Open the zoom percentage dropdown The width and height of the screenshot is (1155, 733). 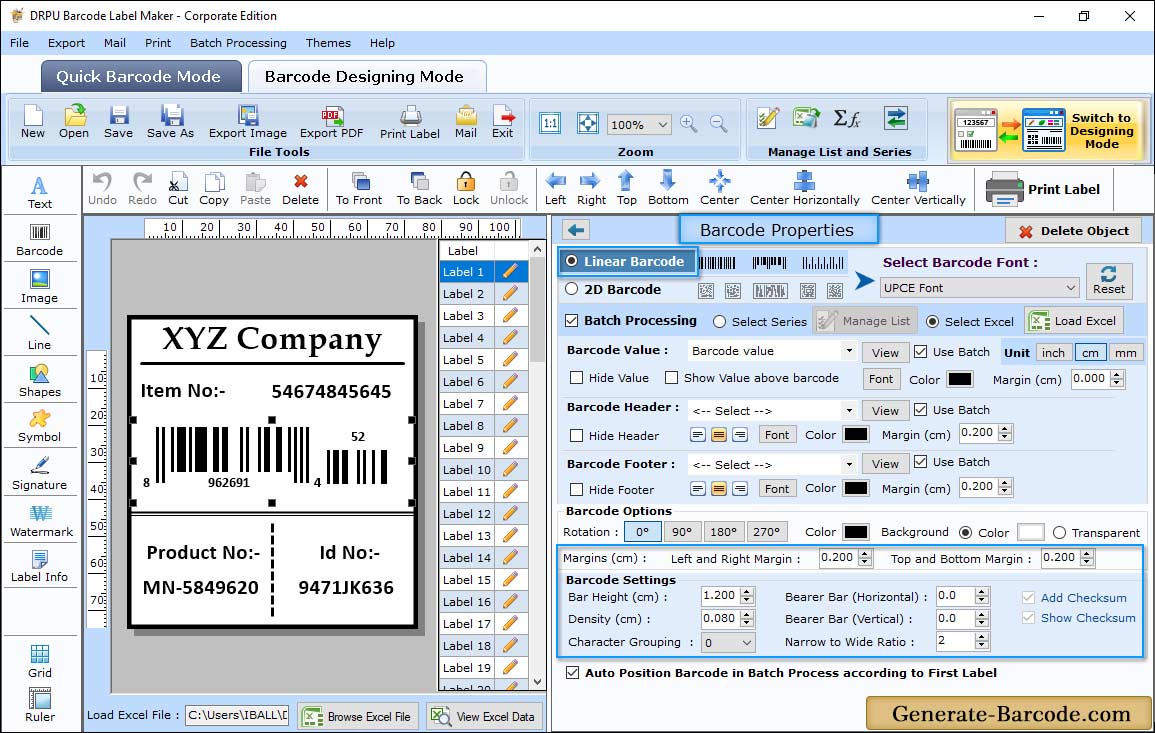pyautogui.click(x=639, y=124)
